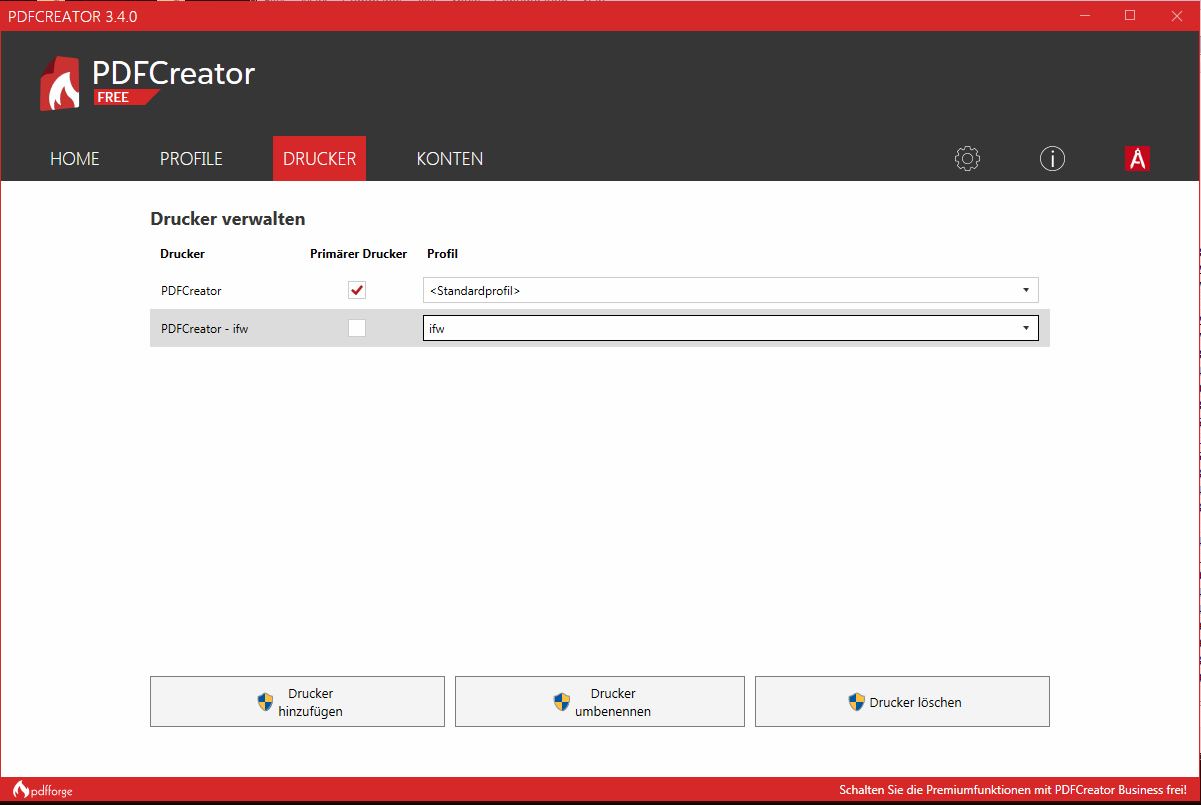Open the settings gear icon

tap(967, 158)
